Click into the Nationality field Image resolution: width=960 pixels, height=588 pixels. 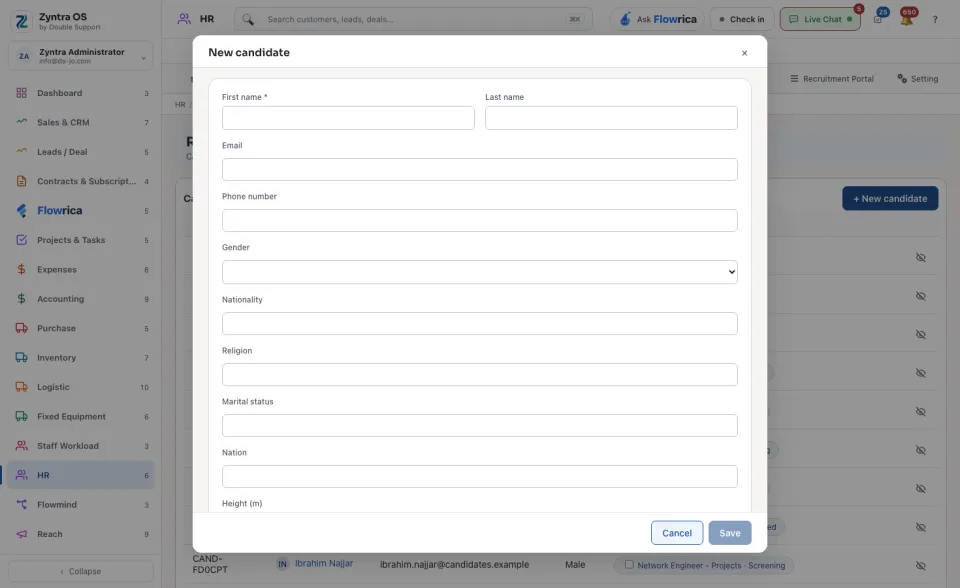479,323
